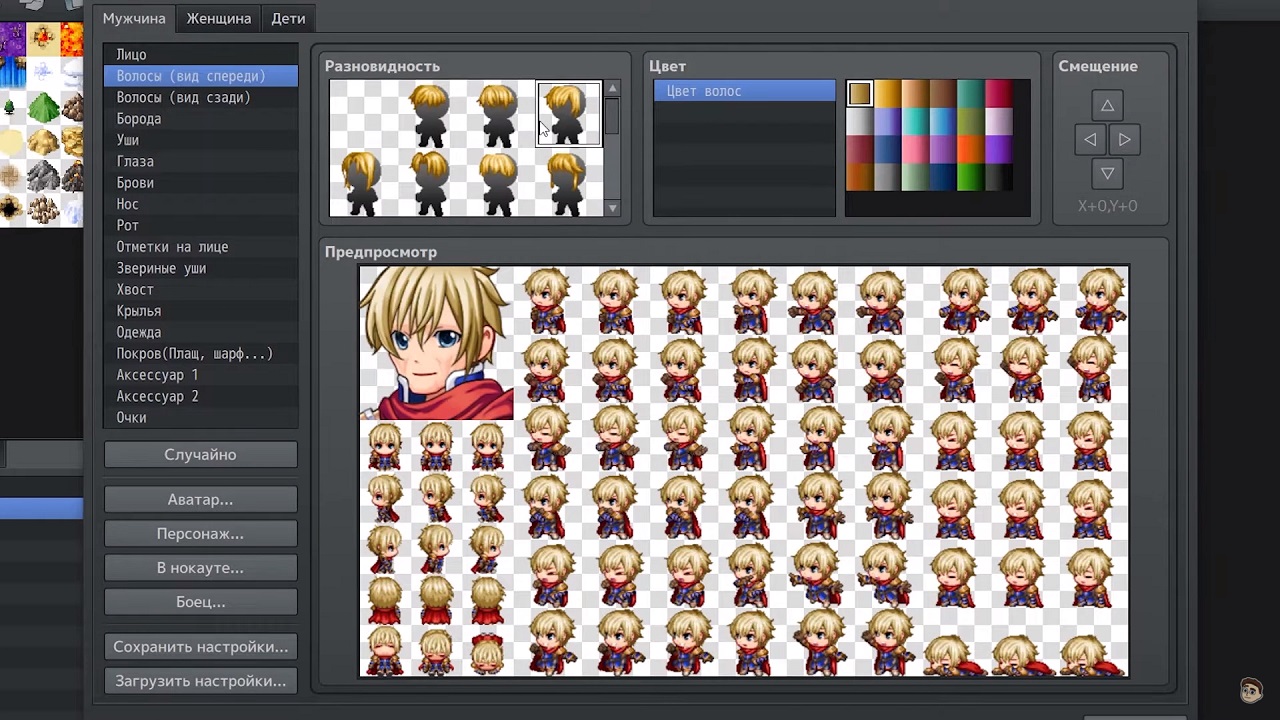
Task: Click the Случайно button
Action: 200,454
